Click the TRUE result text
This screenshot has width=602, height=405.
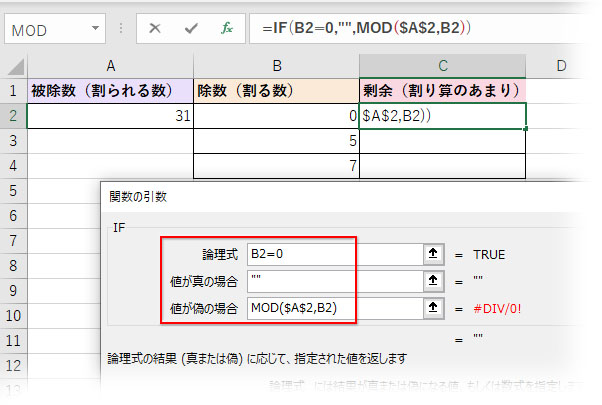click(x=489, y=255)
